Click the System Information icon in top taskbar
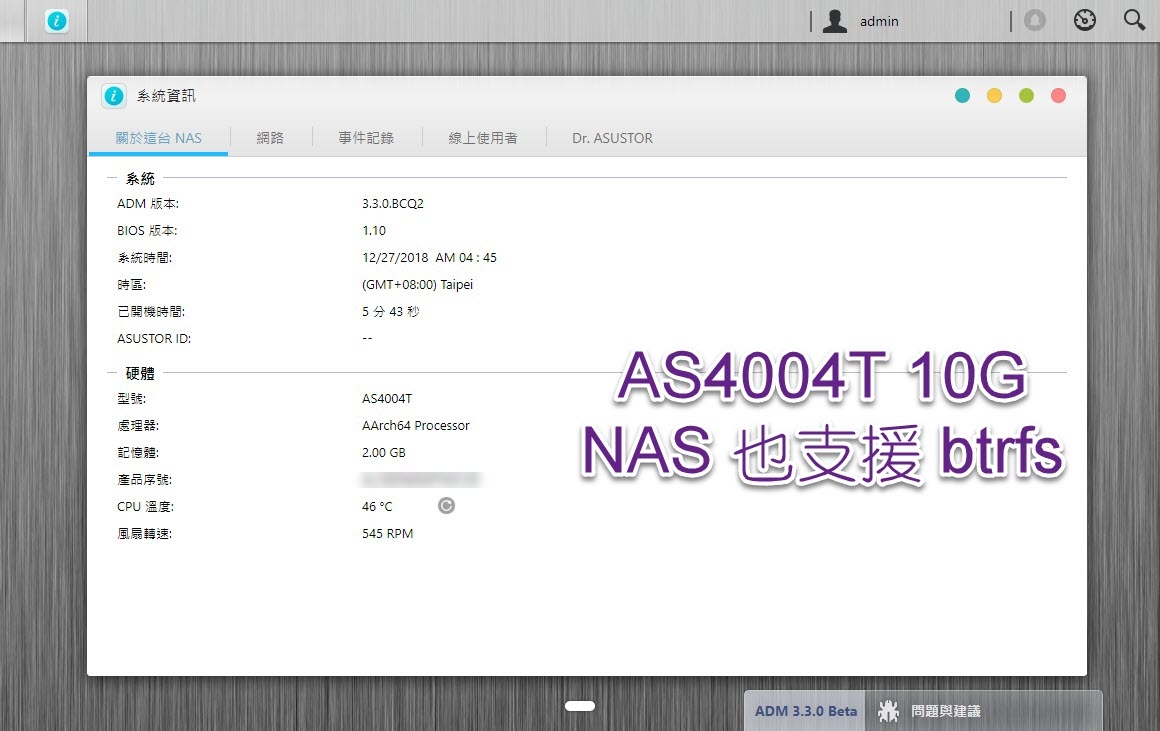 [57, 21]
